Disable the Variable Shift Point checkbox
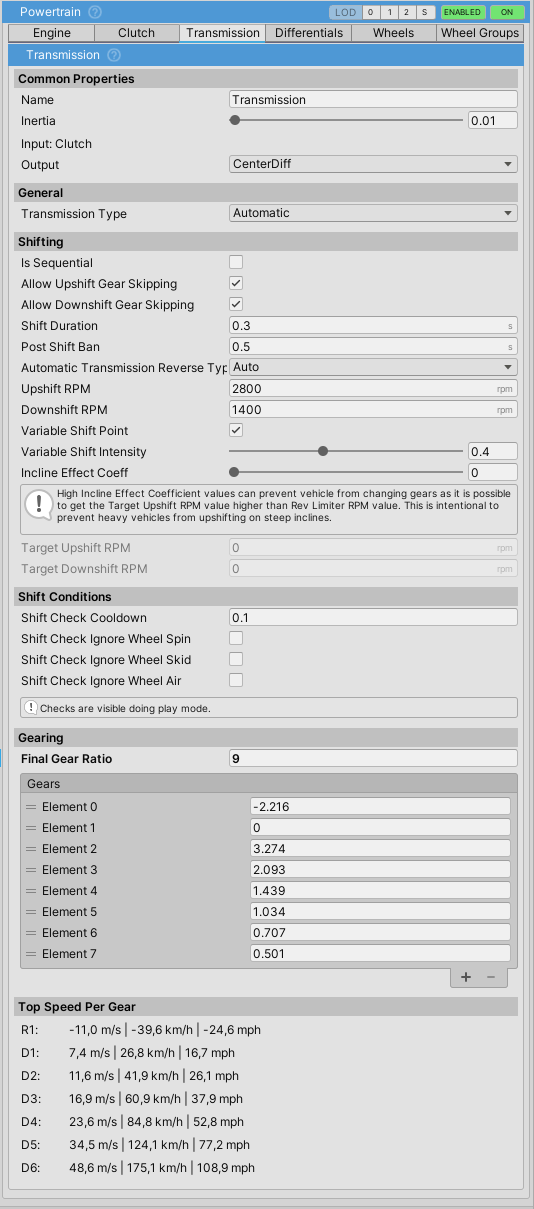This screenshot has height=1209, width=534. (236, 430)
